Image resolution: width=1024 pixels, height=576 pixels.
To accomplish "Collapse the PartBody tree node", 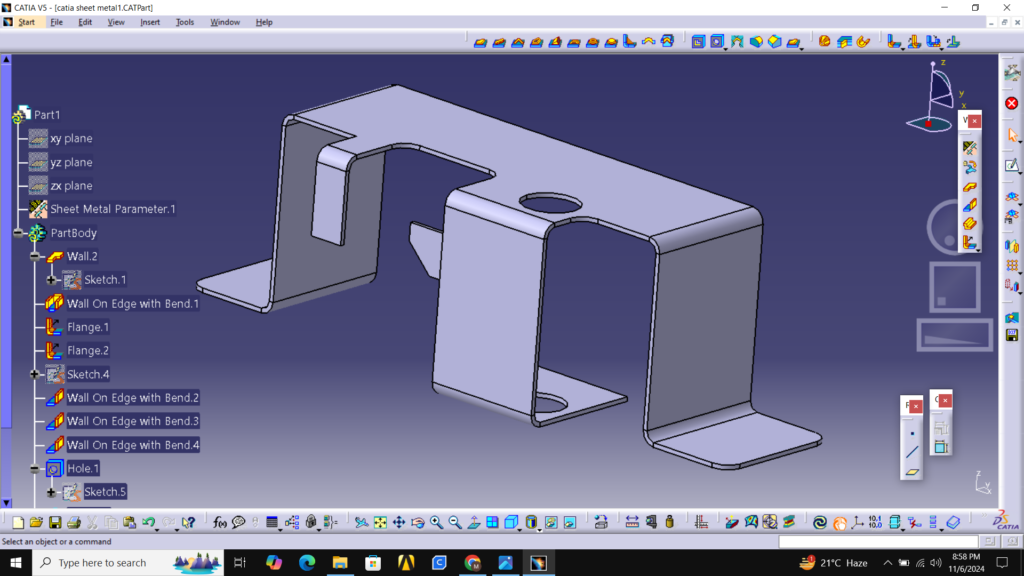I will point(19,233).
